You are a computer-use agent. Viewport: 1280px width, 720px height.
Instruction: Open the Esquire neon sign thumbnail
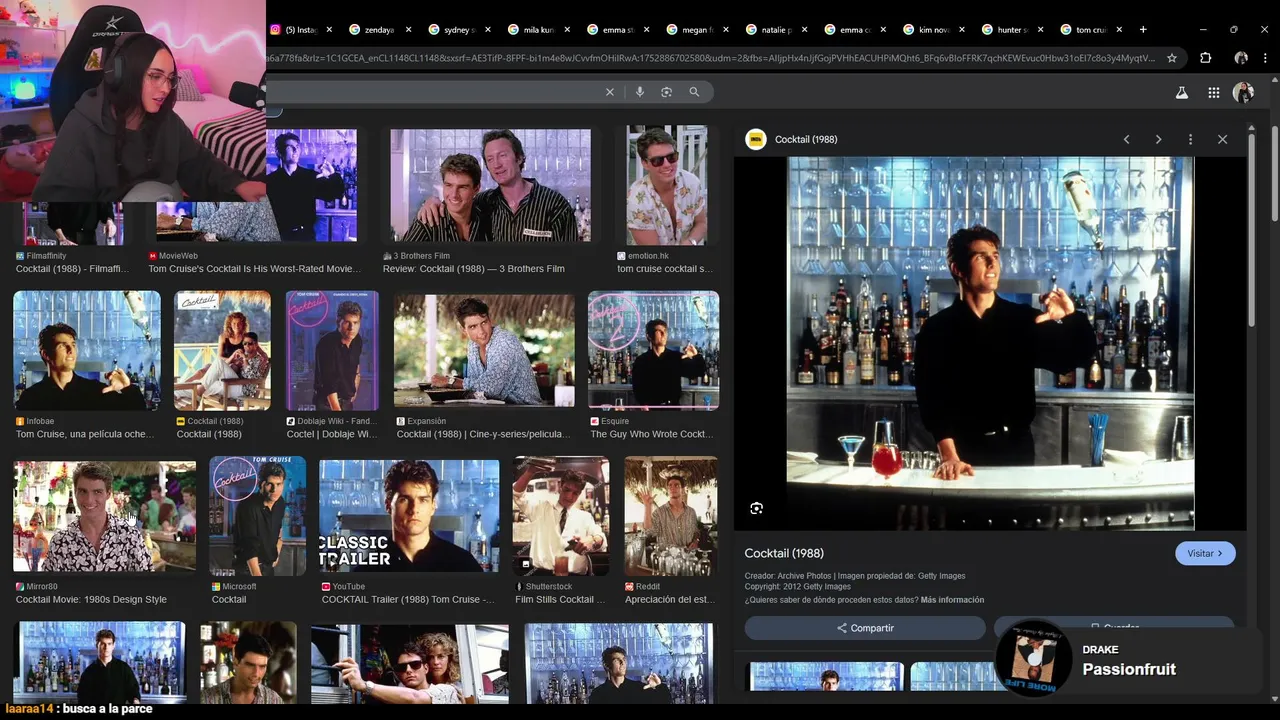[653, 350]
